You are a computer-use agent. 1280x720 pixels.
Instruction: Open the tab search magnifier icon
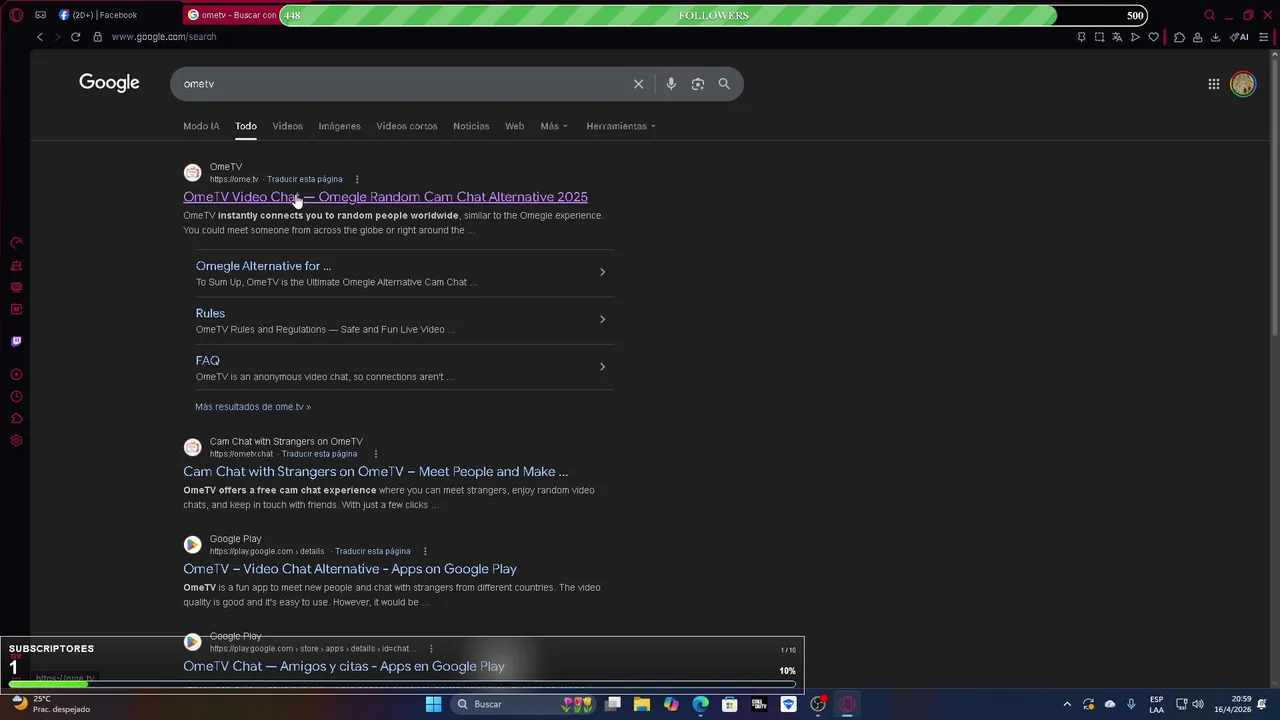tap(1209, 15)
